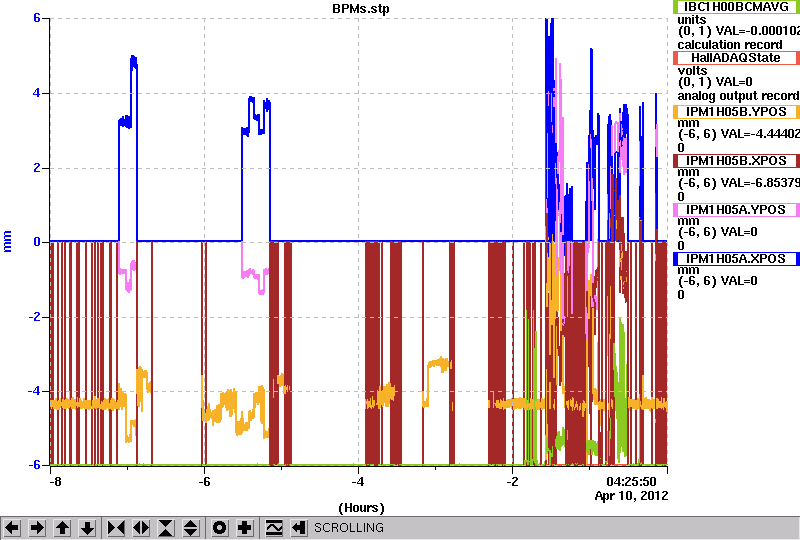The image size is (800, 540).
Task: Click the -8 hours axis tick label
Action: (x=55, y=482)
